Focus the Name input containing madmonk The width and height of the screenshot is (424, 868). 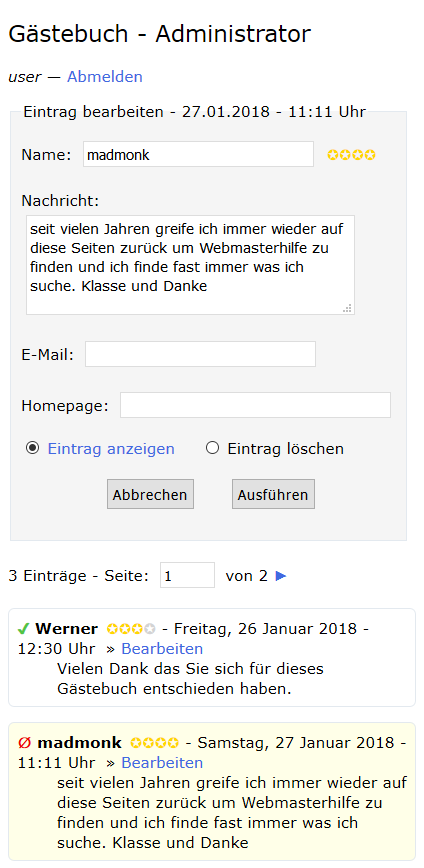click(198, 154)
